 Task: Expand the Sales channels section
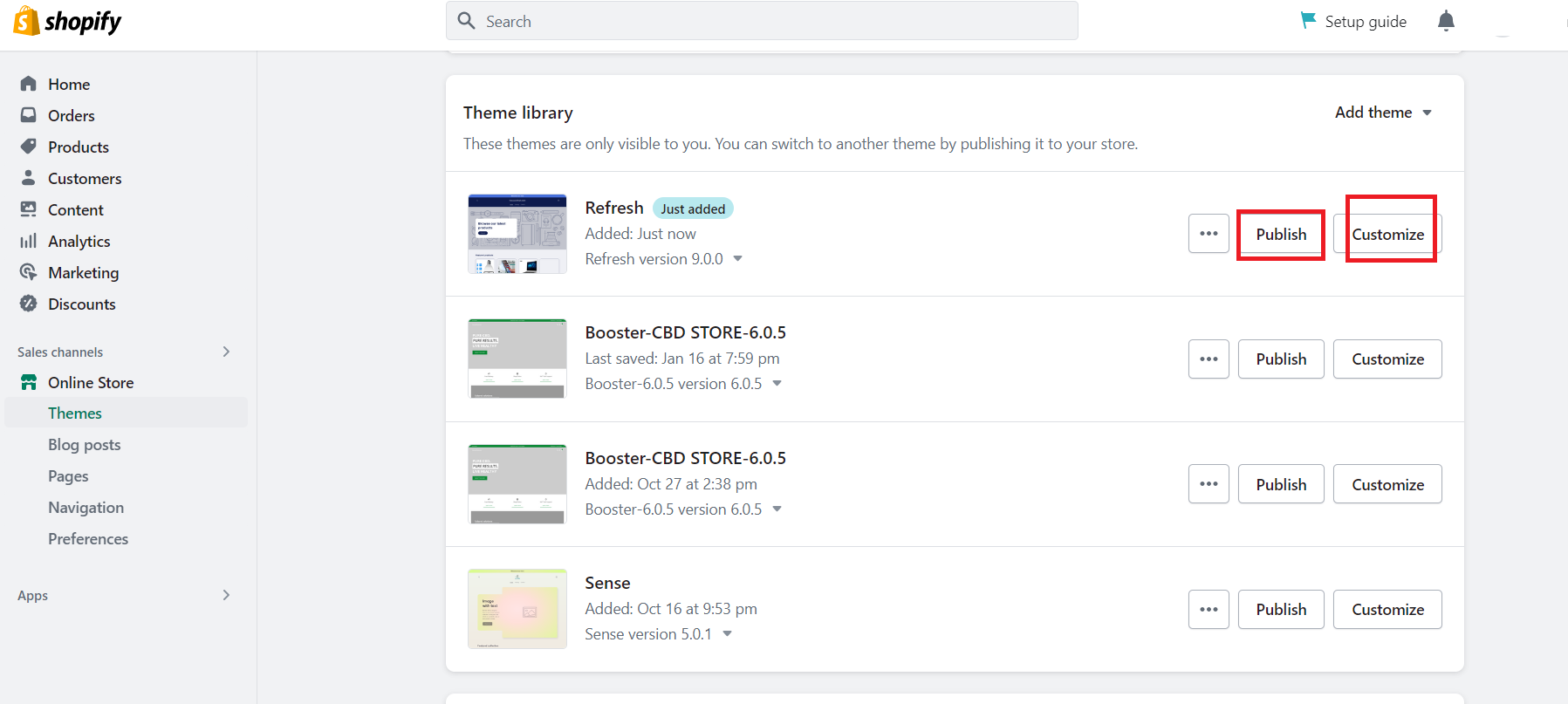(226, 352)
